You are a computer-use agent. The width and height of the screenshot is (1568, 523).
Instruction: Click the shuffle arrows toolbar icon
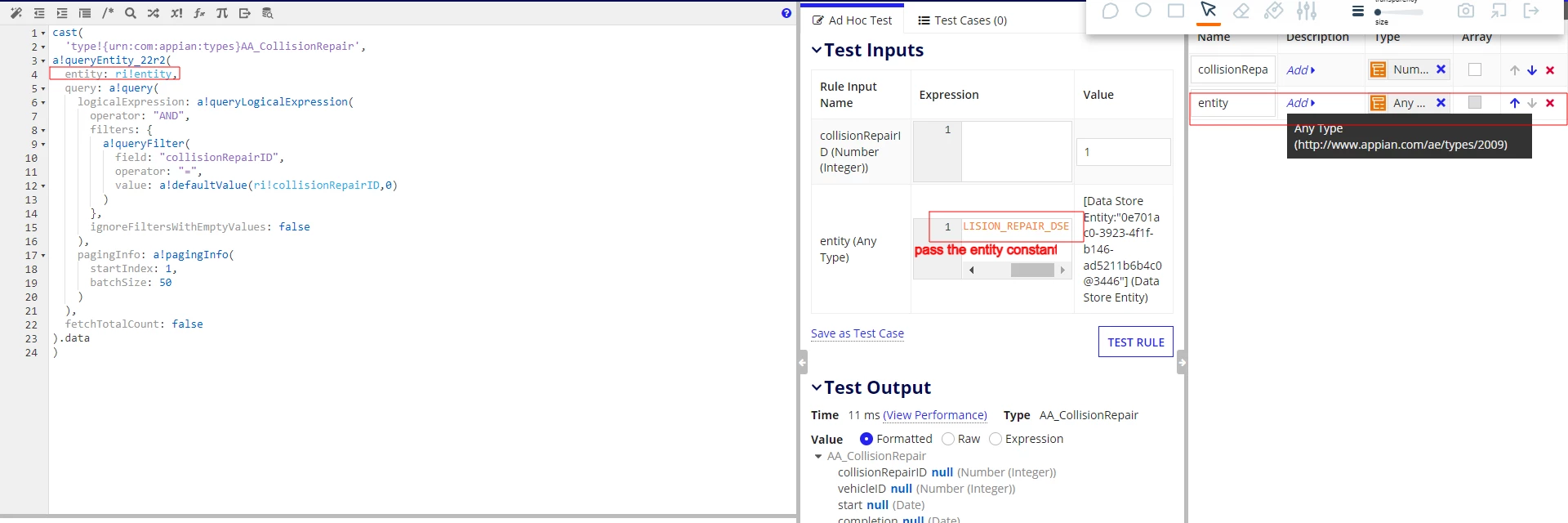(154, 13)
